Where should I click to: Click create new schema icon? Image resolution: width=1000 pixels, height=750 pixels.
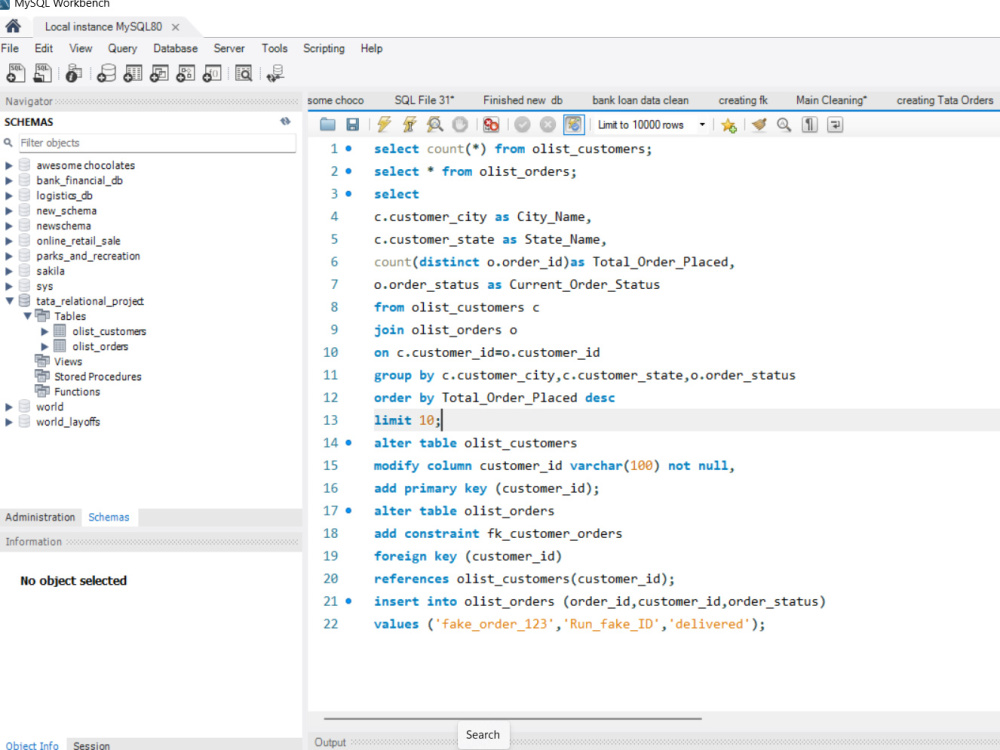pos(107,73)
